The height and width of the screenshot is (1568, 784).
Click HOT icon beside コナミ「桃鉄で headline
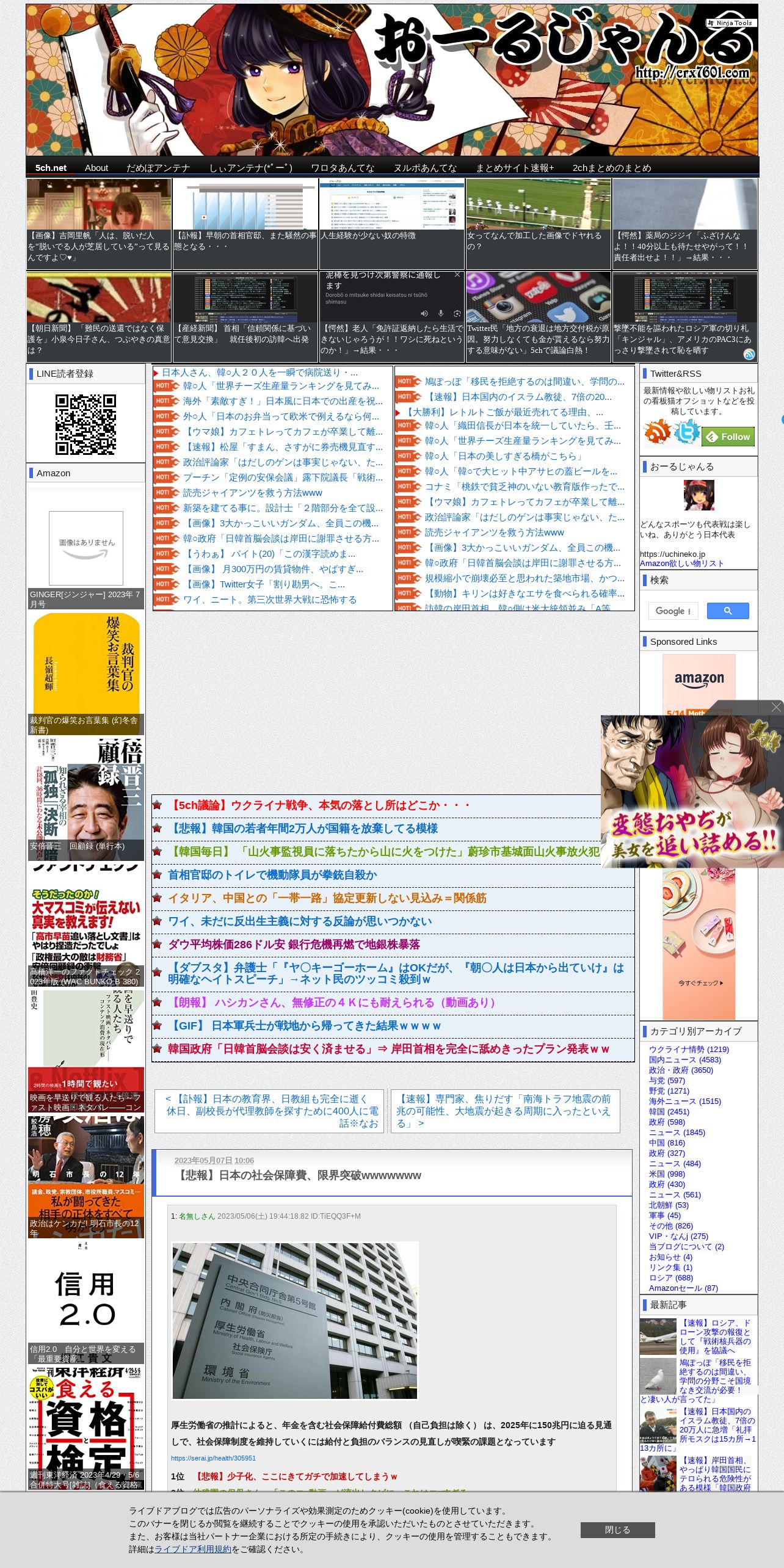point(408,487)
